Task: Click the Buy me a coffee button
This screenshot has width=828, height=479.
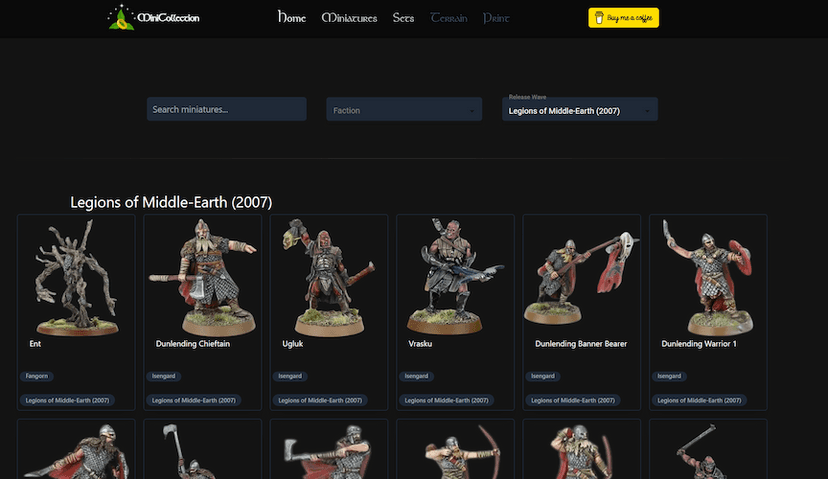Action: pos(623,18)
